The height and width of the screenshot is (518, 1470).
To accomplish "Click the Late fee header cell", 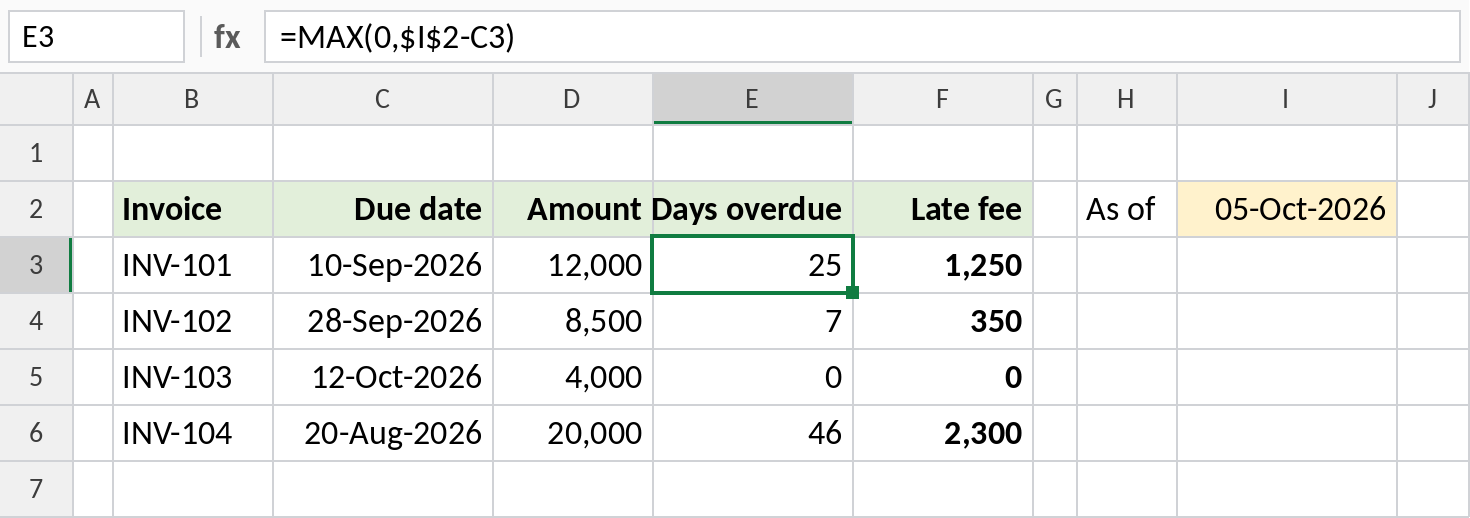I will point(943,209).
